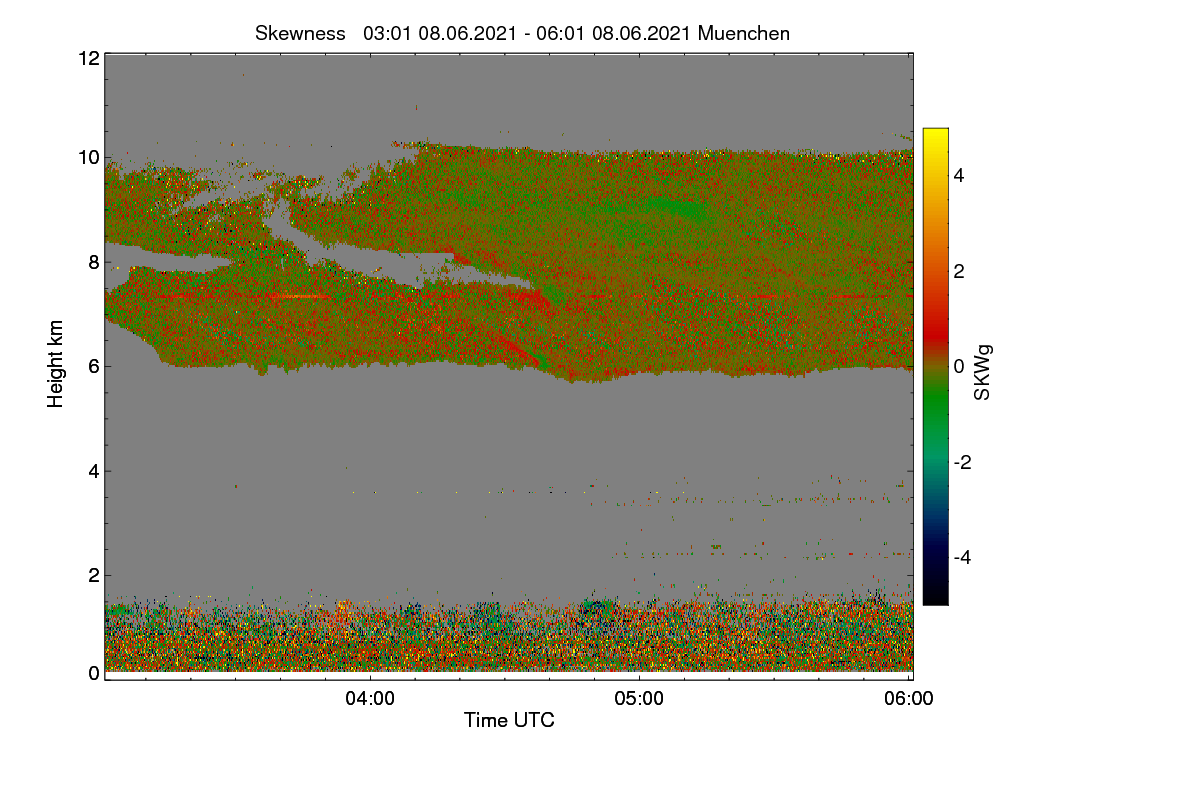
Task: Click the colorbar value 4 label
Action: click(959, 175)
